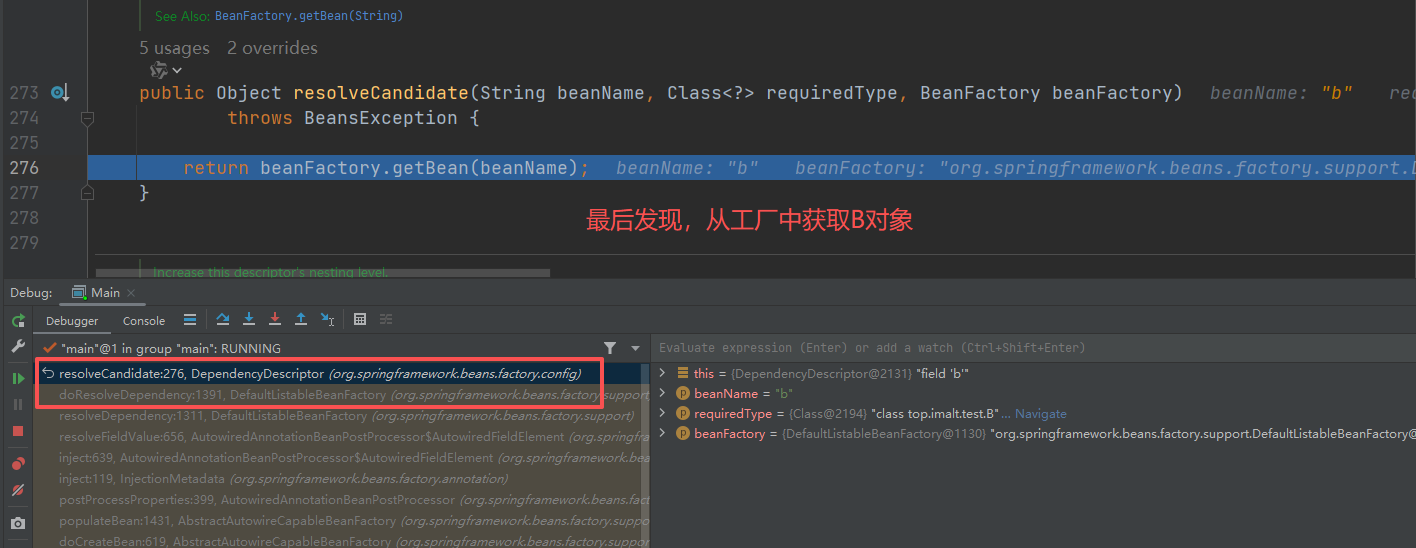
Task: Stop debugging with red square icon
Action: 18,431
